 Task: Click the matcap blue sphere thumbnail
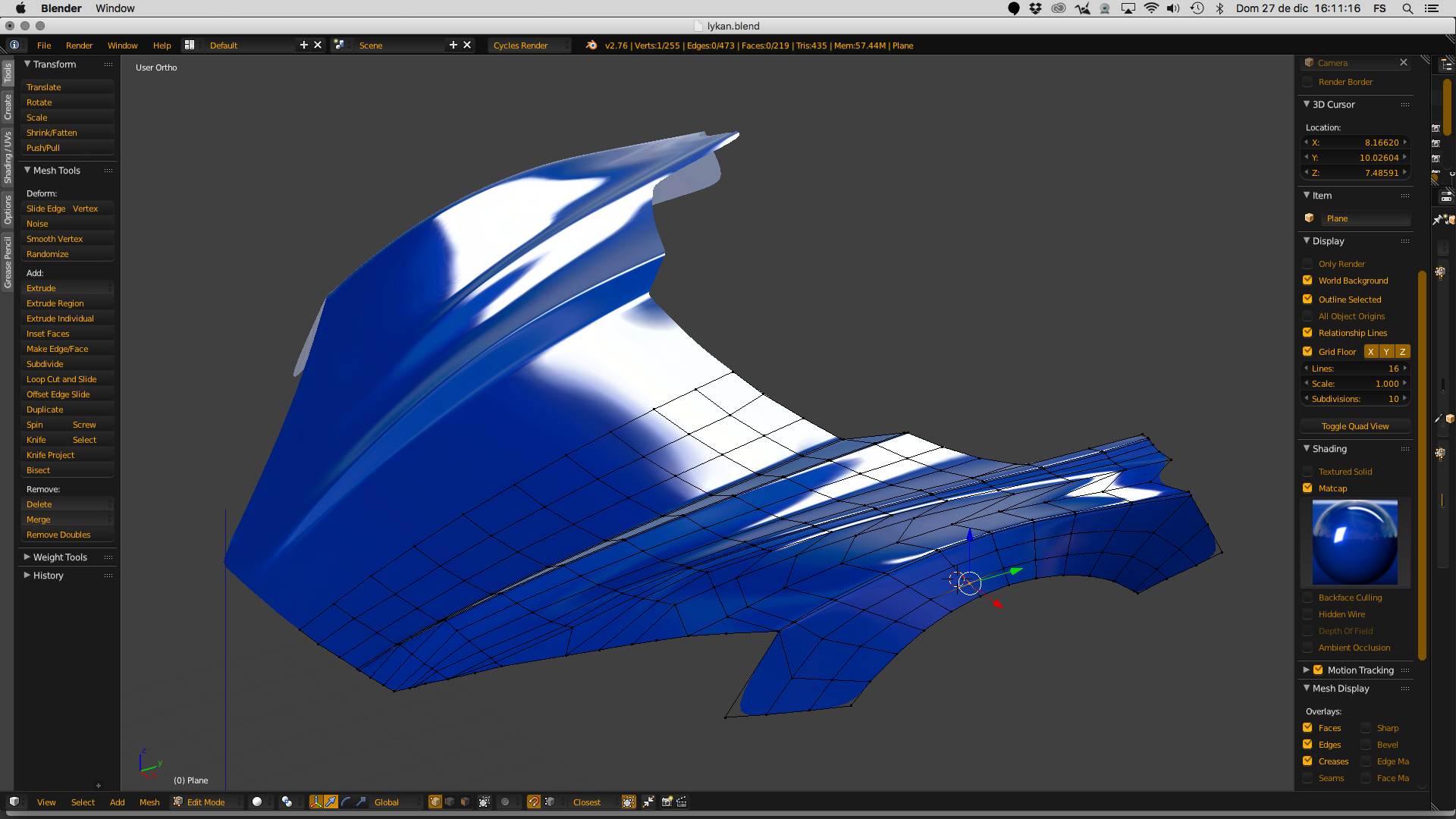[1355, 542]
